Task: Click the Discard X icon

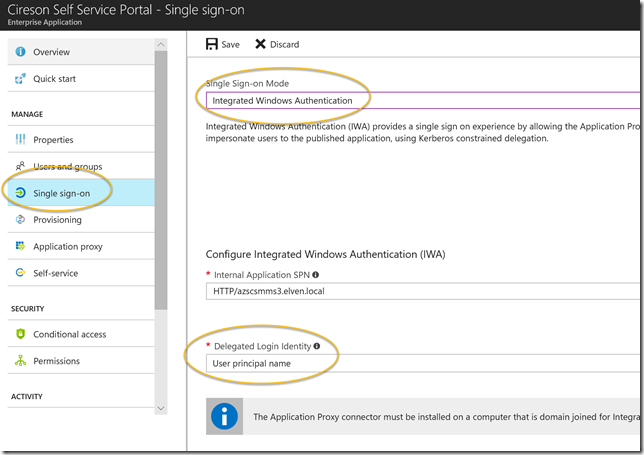Action: pos(260,44)
